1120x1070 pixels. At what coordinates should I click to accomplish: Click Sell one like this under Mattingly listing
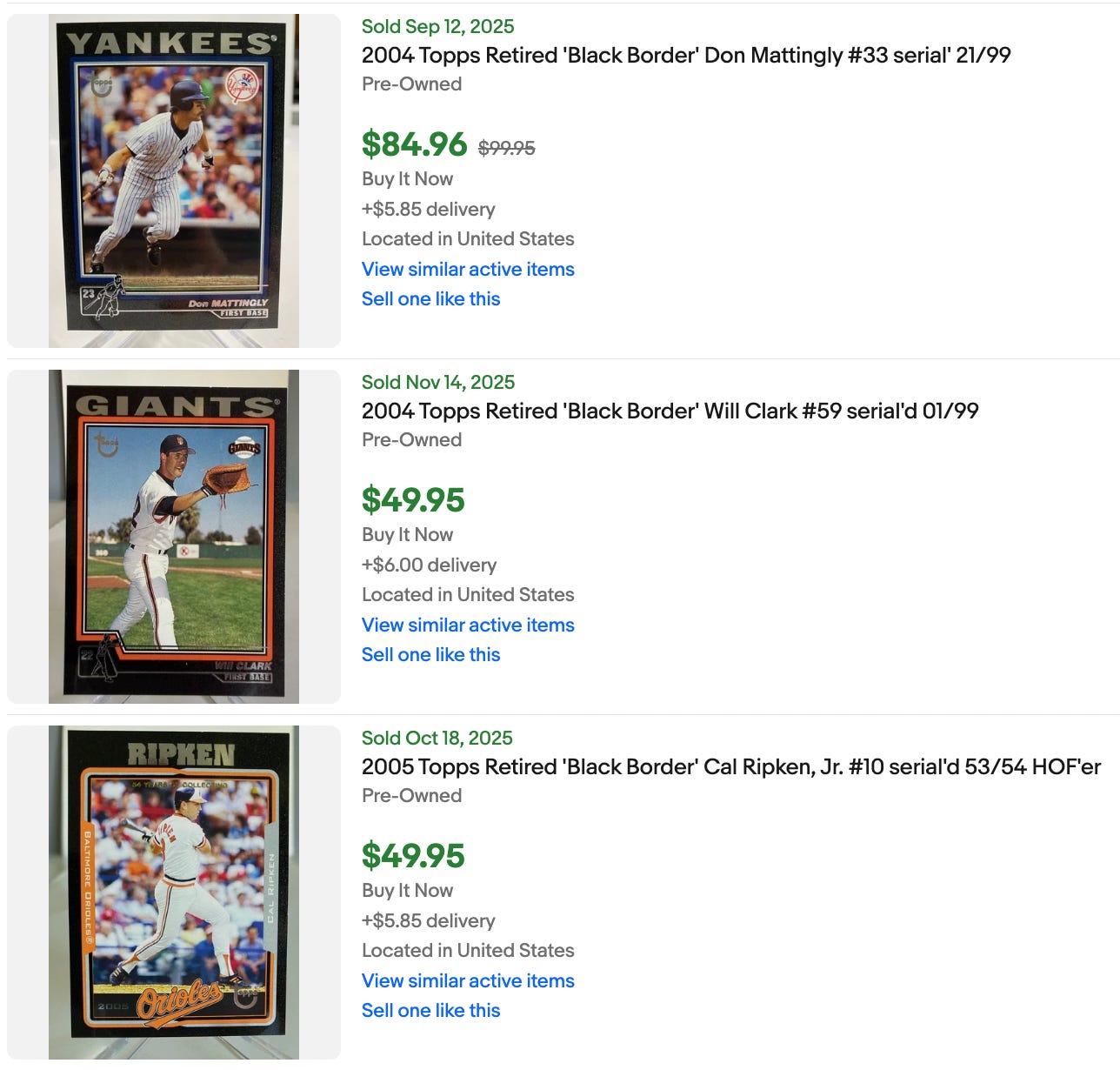click(x=431, y=298)
